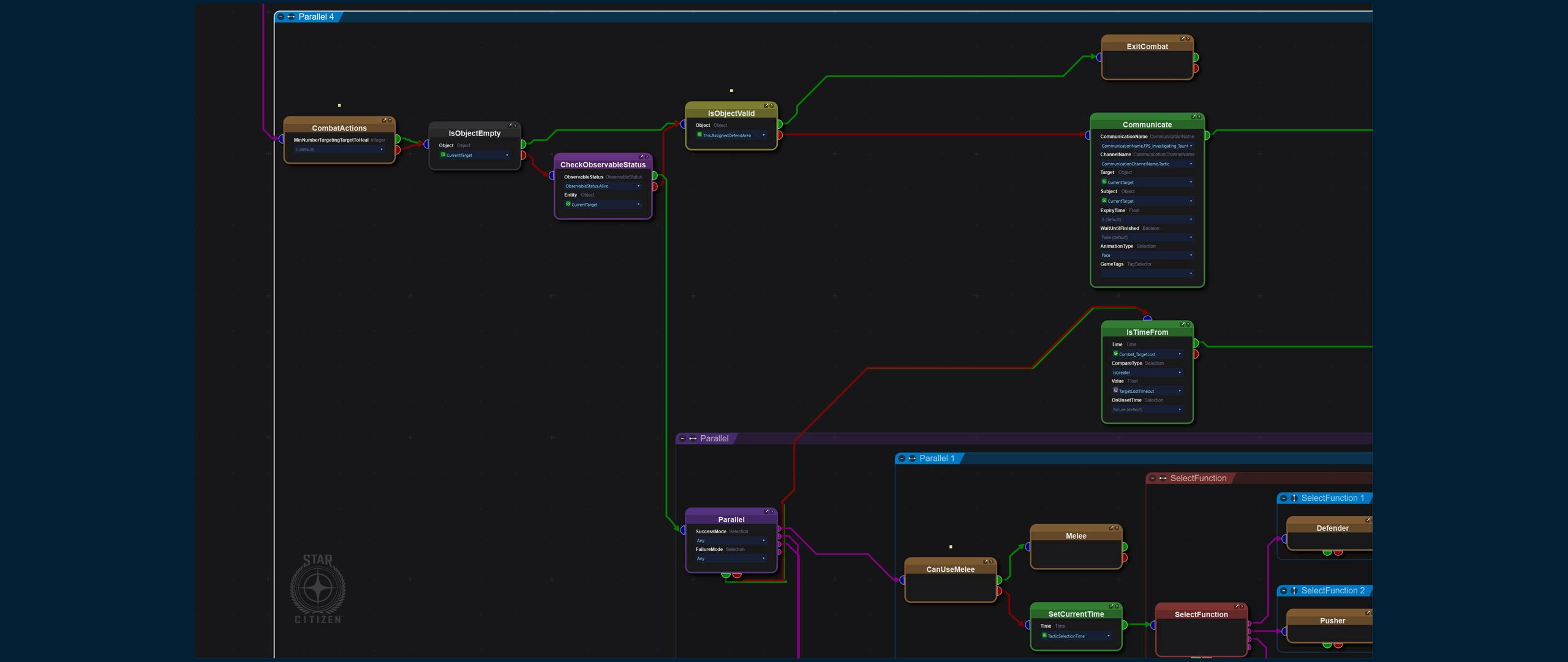Click the edit pencil icon on CombatActions node
This screenshot has width=1568, height=662.
pyautogui.click(x=385, y=120)
